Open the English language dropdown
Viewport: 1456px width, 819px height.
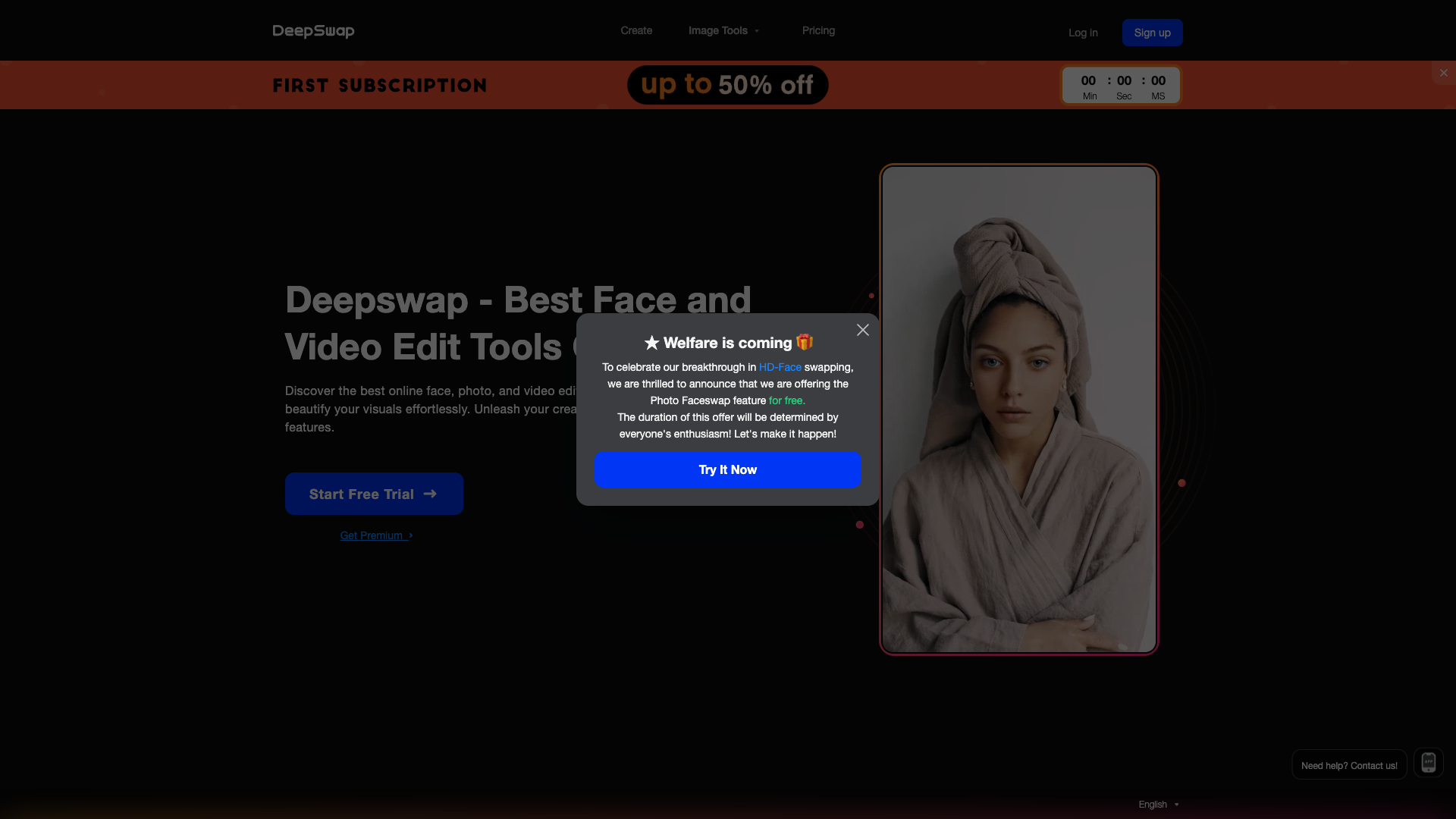click(x=1158, y=805)
